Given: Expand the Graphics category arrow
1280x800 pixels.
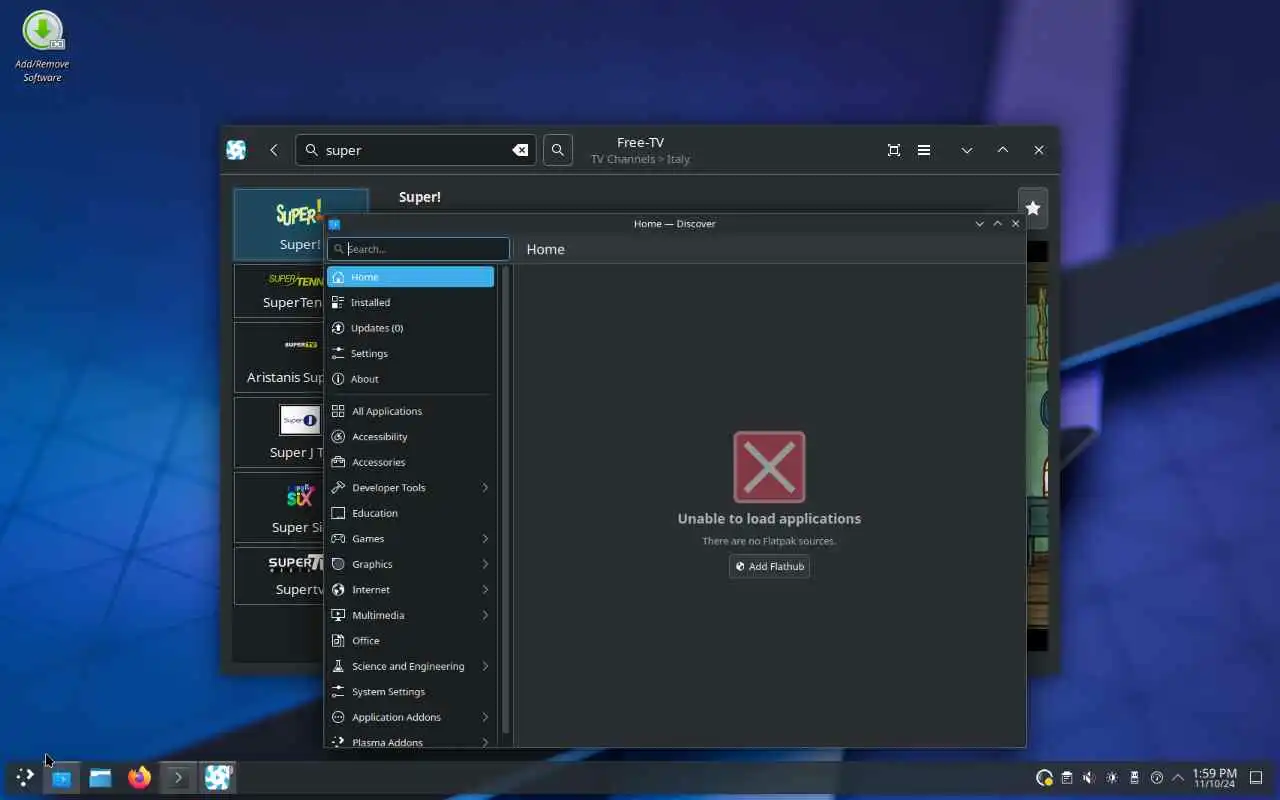Looking at the screenshot, I should click(485, 564).
